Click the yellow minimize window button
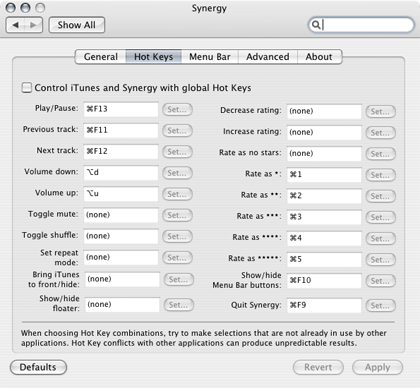Image resolution: width=420 pixels, height=388 pixels. pyautogui.click(x=25, y=8)
